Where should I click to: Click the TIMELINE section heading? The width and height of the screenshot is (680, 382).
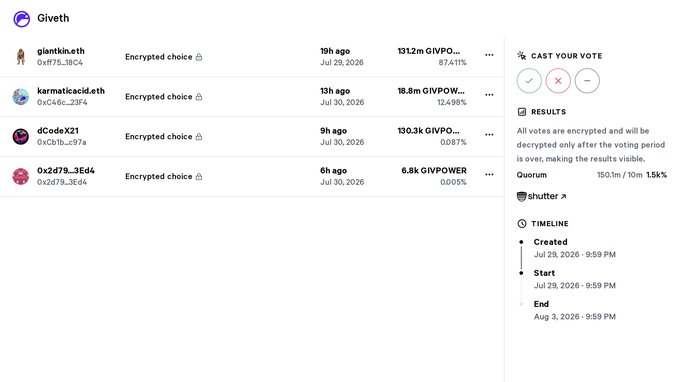(x=550, y=224)
